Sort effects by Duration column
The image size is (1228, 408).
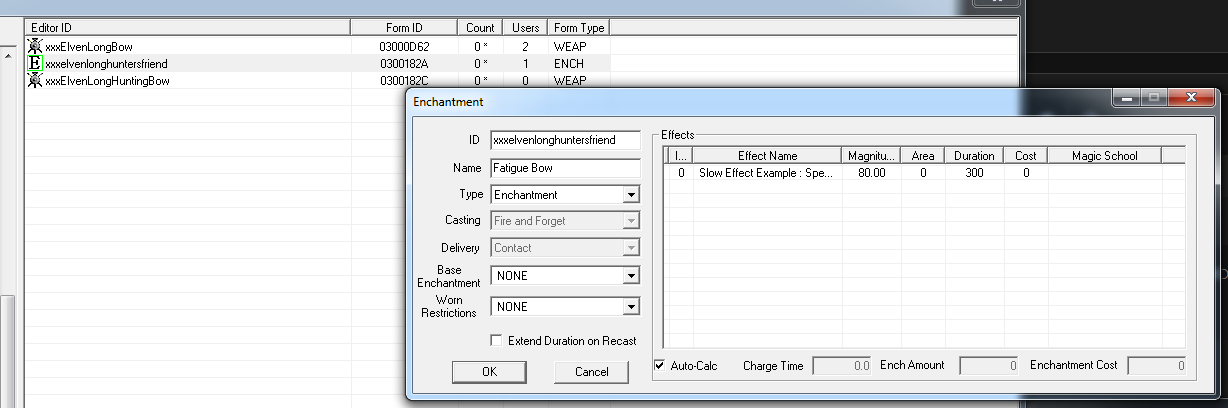(975, 156)
